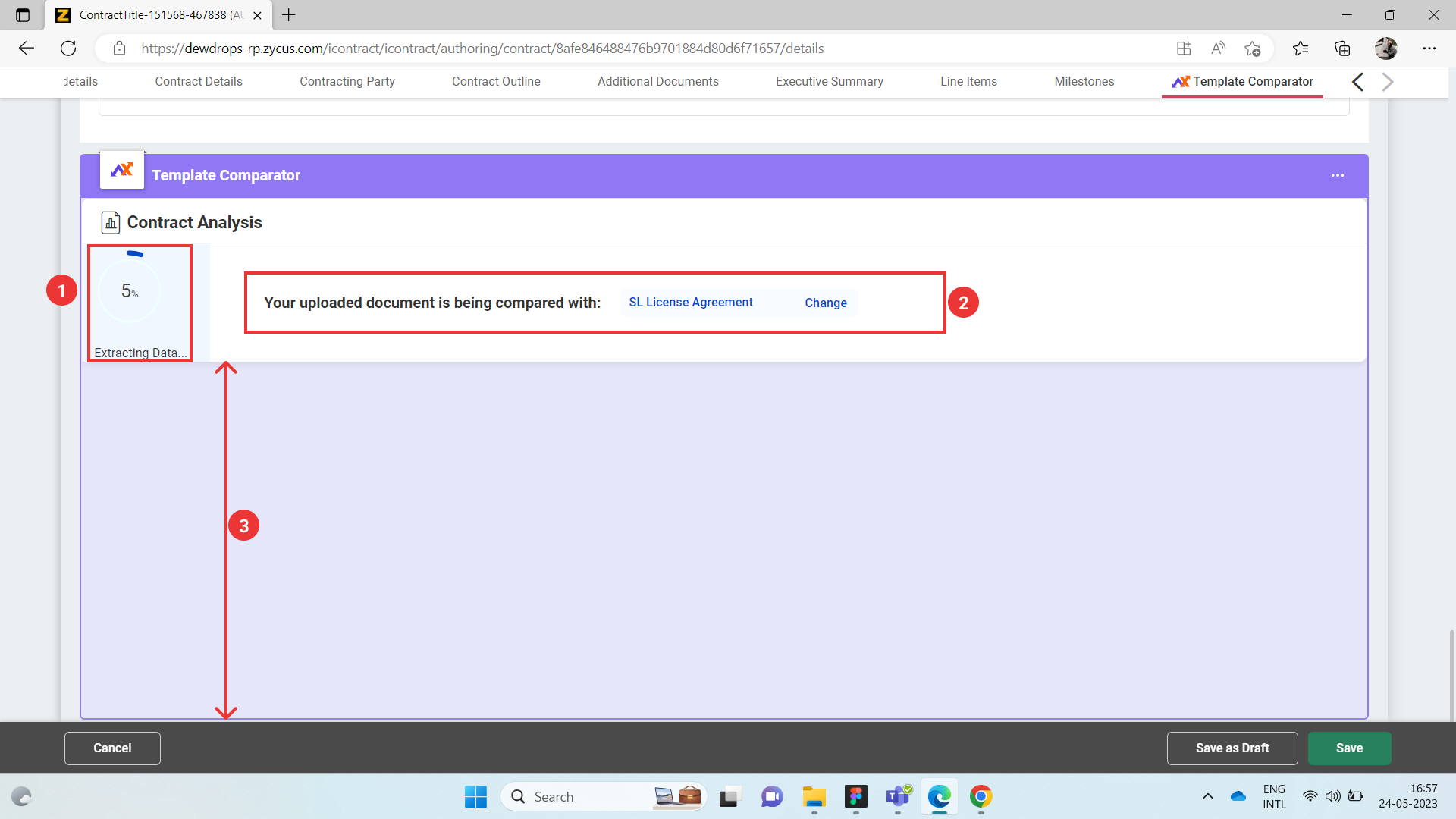Click the browser Refresh icon

point(68,49)
